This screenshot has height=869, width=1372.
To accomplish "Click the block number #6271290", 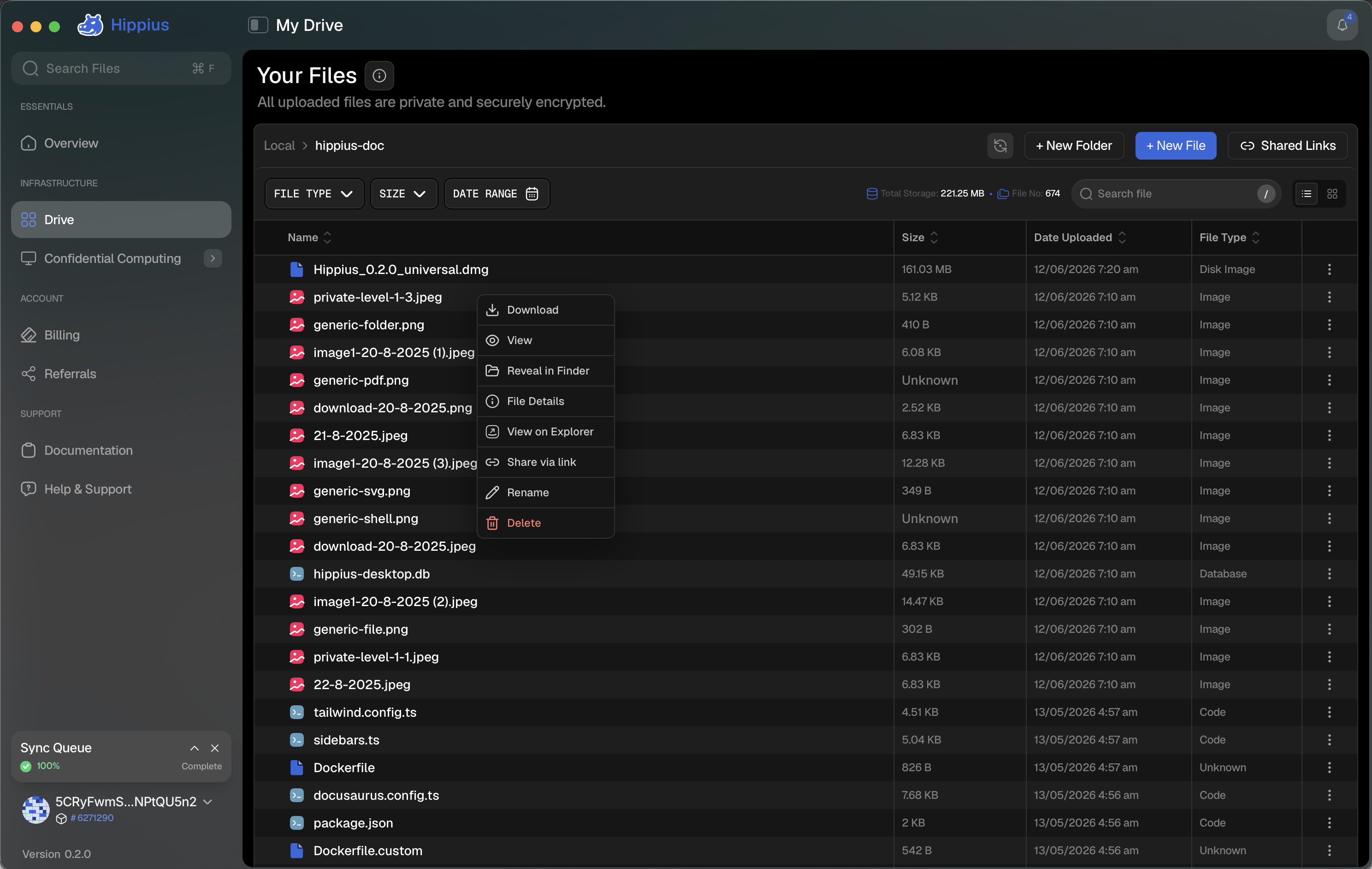I will point(92,818).
